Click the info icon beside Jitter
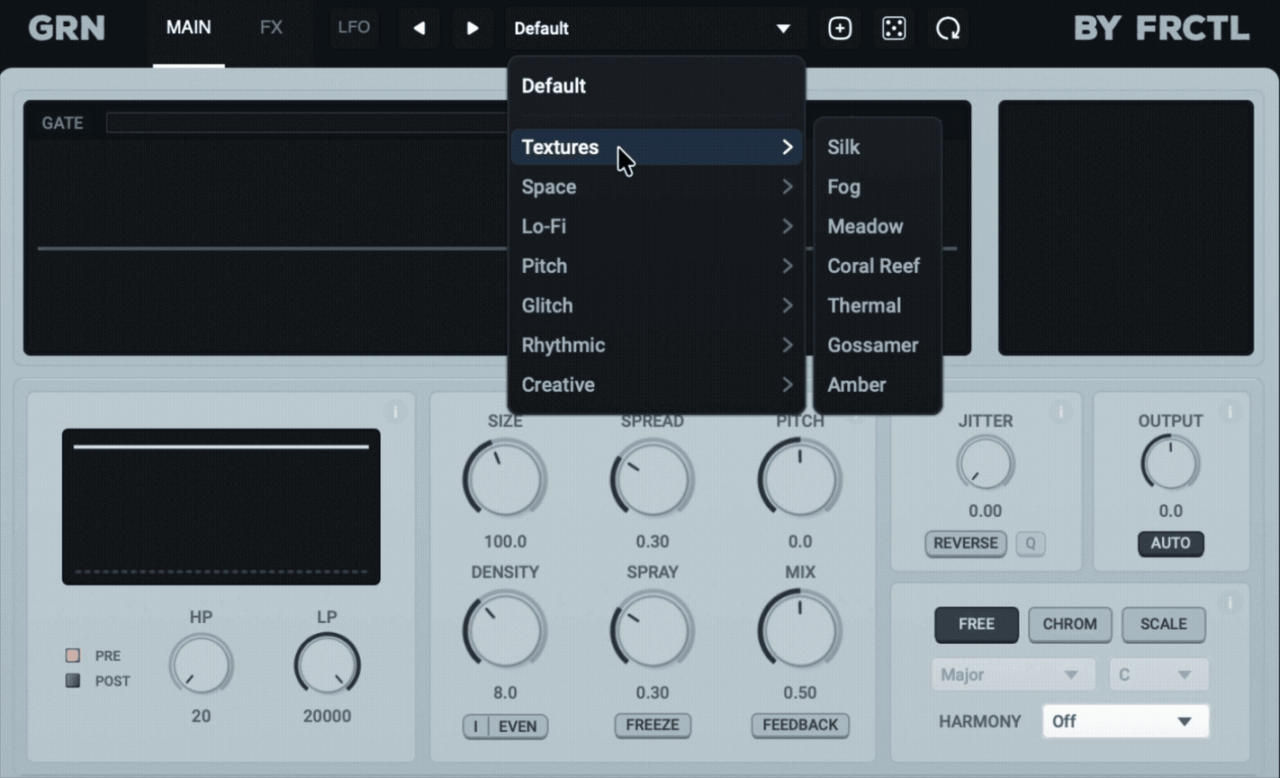Viewport: 1280px width, 778px height. (x=1061, y=411)
